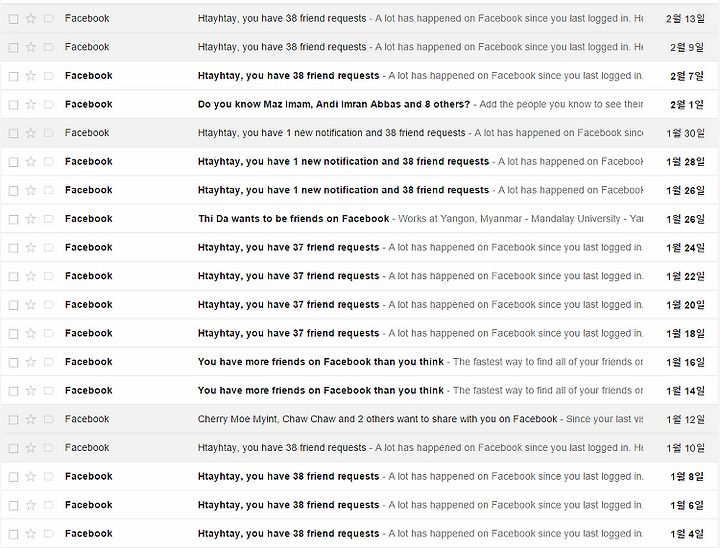Mark the 1월 18일 email as important
The height and width of the screenshot is (548, 720).
tap(48, 333)
